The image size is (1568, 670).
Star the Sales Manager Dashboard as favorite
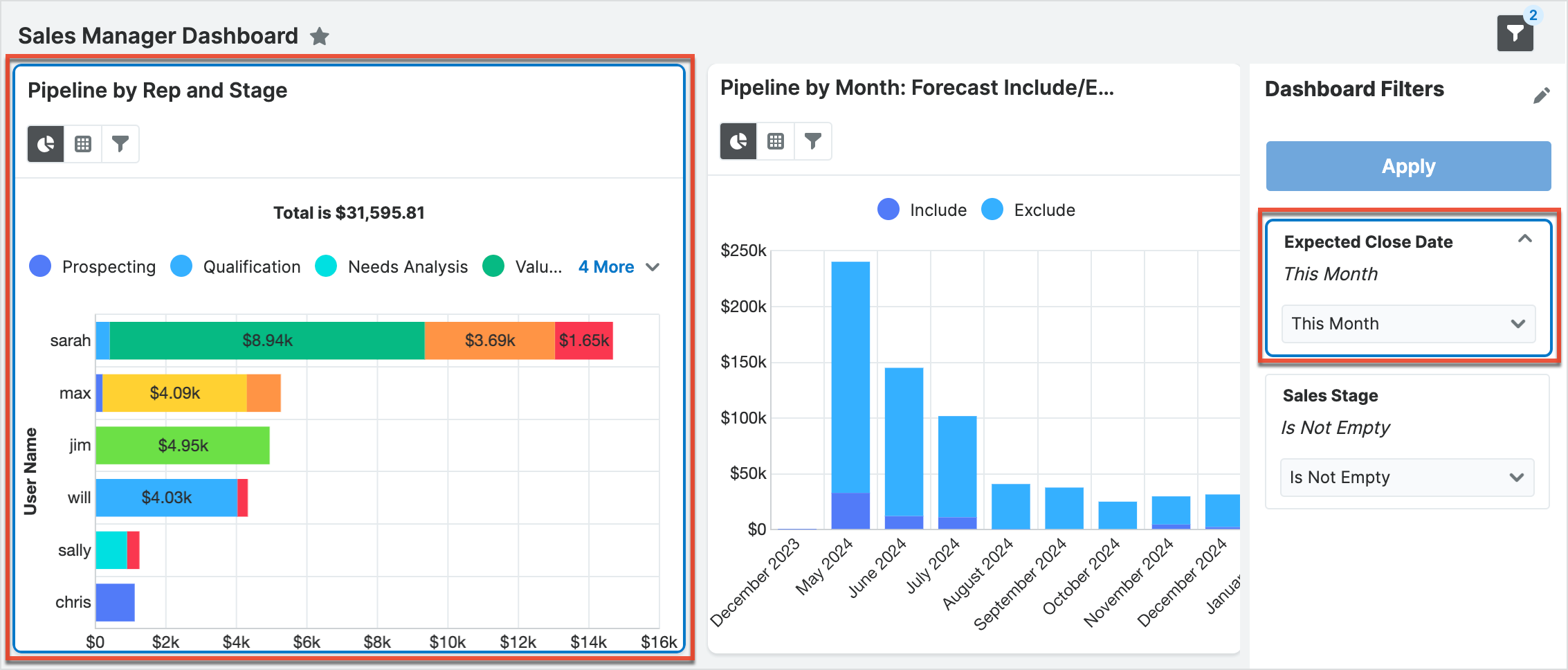click(319, 36)
